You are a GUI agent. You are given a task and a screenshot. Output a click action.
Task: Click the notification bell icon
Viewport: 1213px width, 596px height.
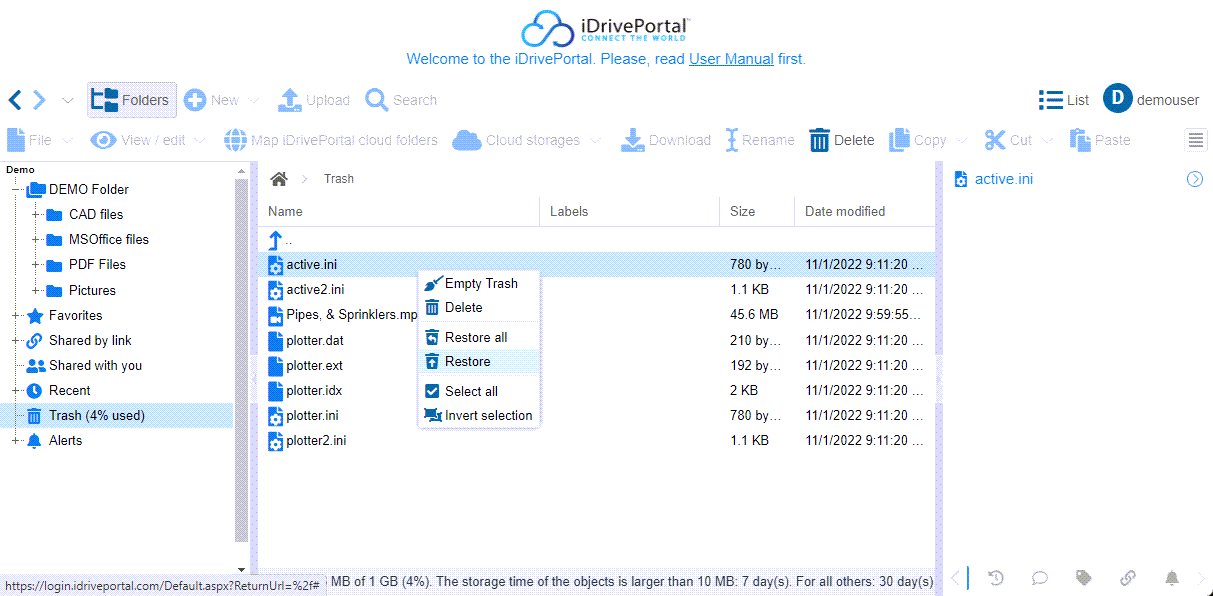pos(1171,578)
